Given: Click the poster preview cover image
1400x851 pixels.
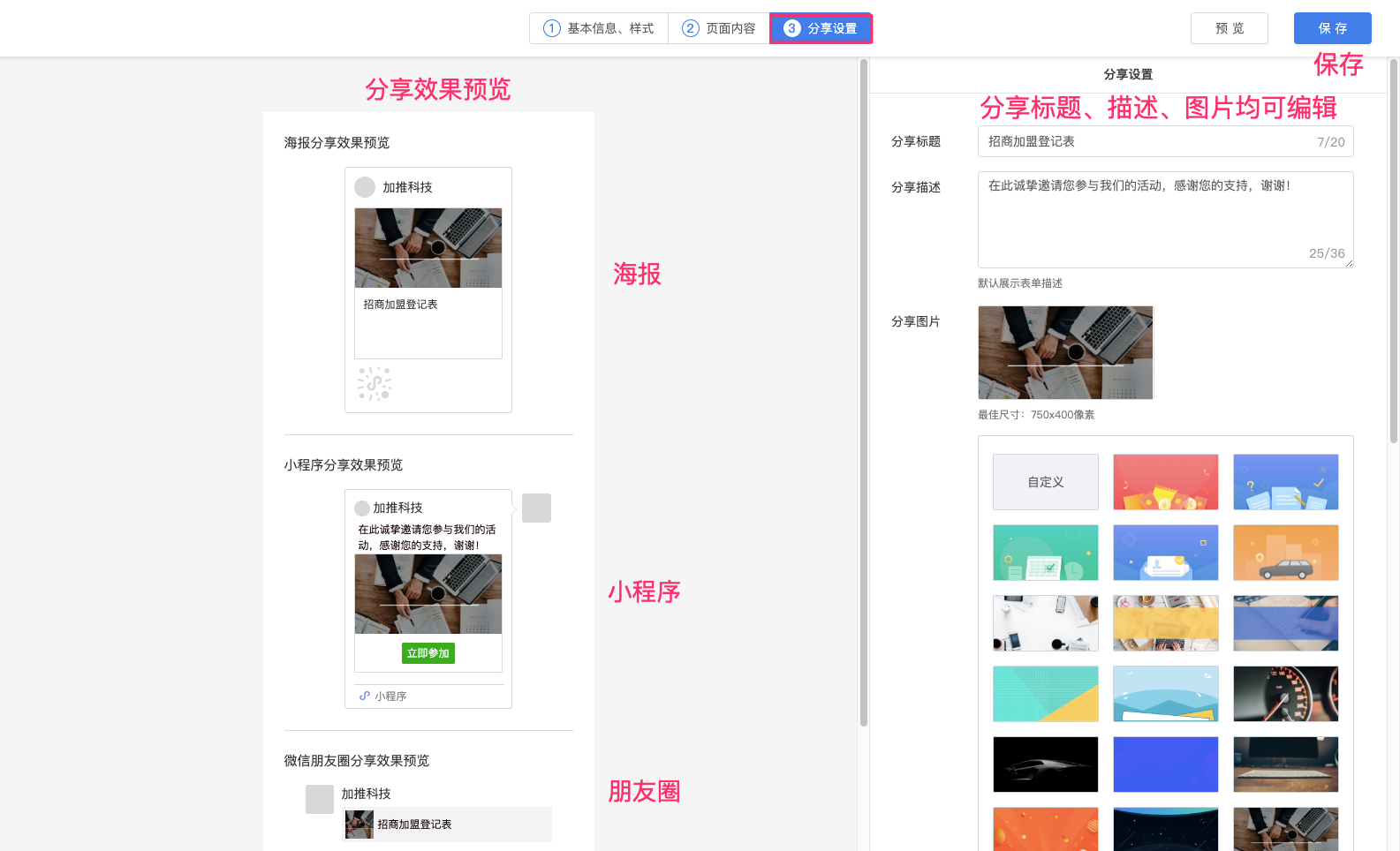Looking at the screenshot, I should [428, 248].
